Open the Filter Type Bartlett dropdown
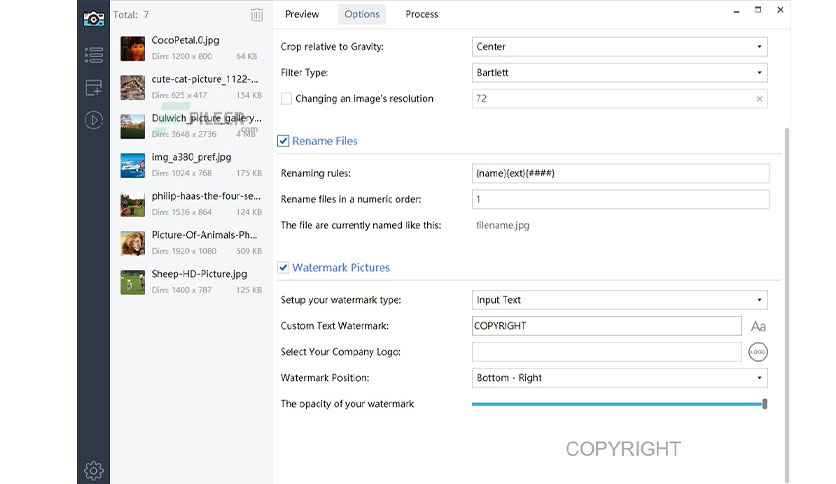The image size is (836, 484). [x=620, y=72]
